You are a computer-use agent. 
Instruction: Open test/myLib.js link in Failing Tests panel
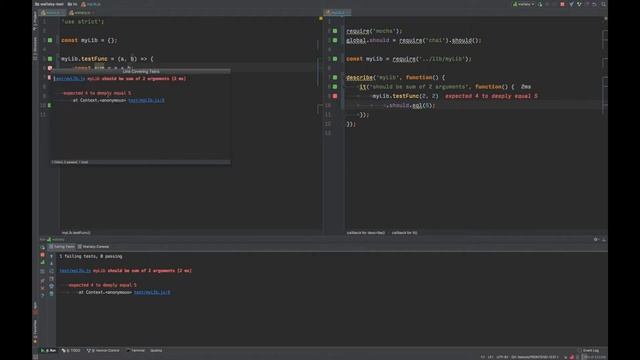click(x=75, y=271)
